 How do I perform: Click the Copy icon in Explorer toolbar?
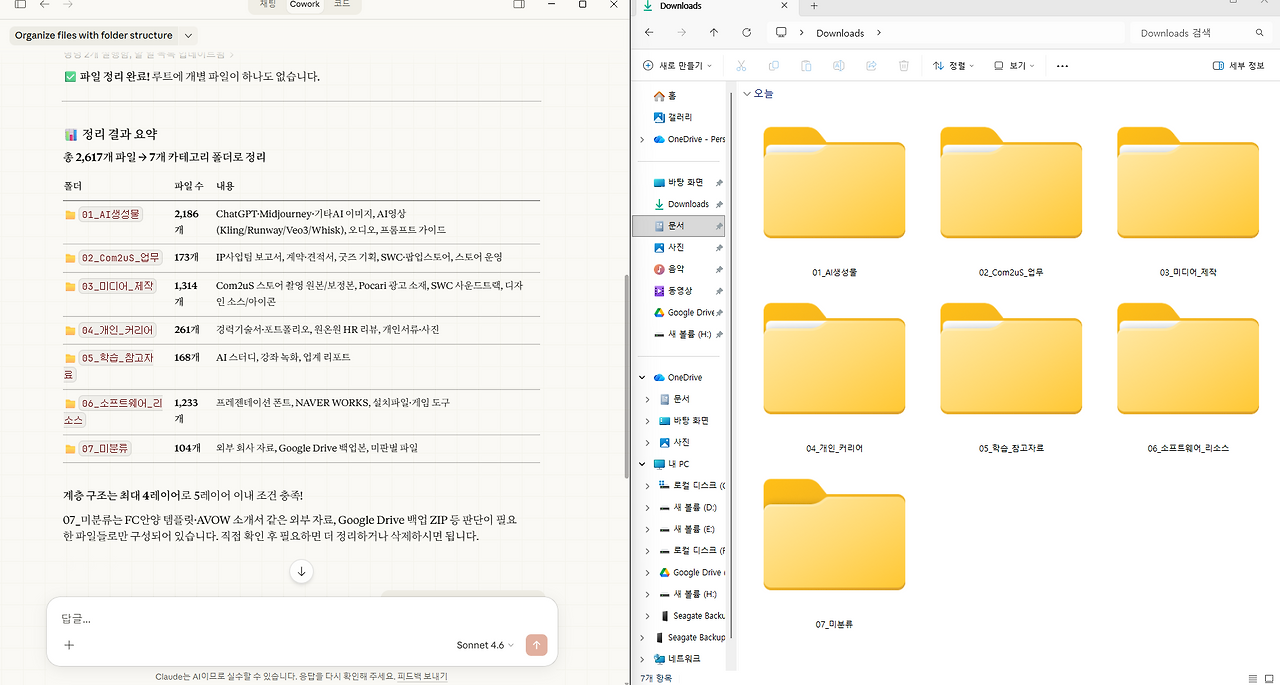[773, 65]
